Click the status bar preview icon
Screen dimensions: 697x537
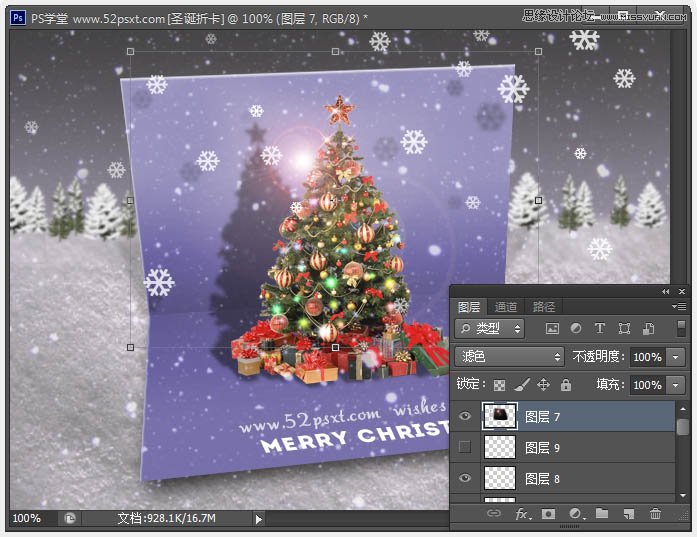tap(70, 518)
